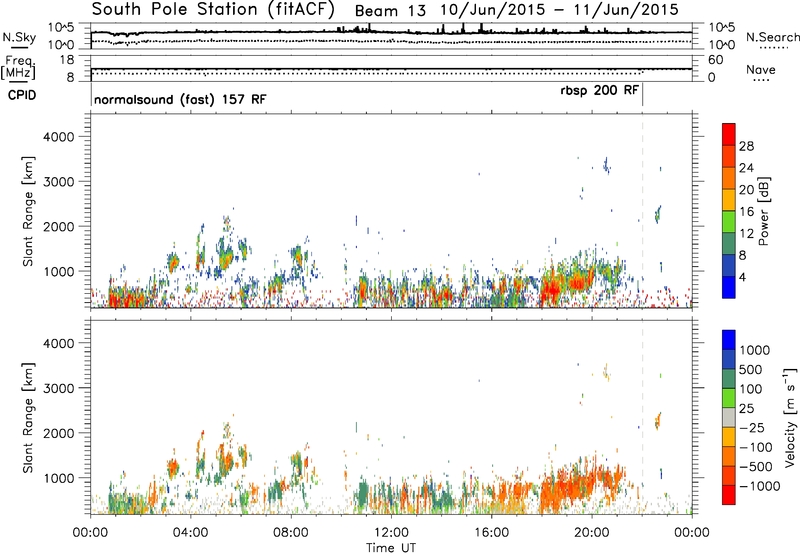Click the grey -25 to 25 Velocity color band
The image size is (800, 554).
[x=729, y=418]
